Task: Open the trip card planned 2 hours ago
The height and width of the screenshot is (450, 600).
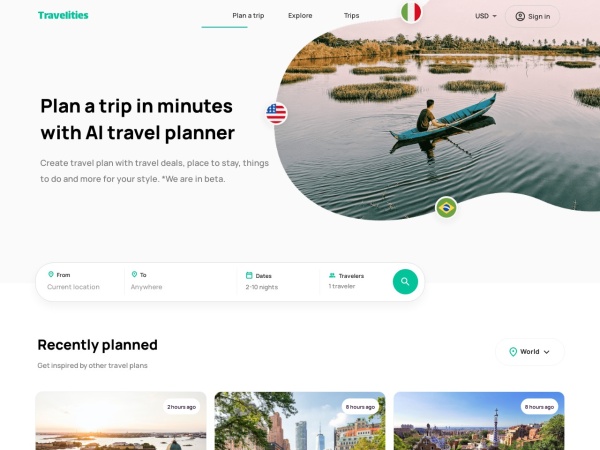Action: (x=121, y=421)
